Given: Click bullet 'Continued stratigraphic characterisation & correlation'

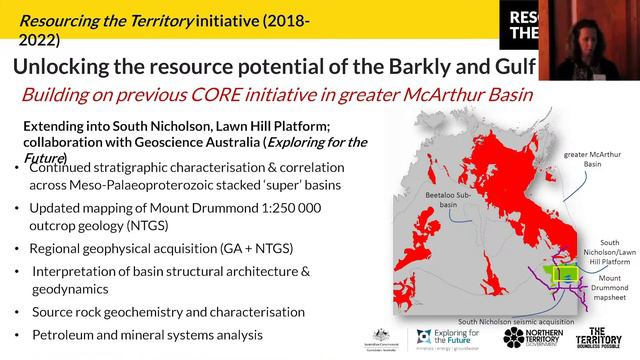Looking at the screenshot, I should tap(187, 176).
